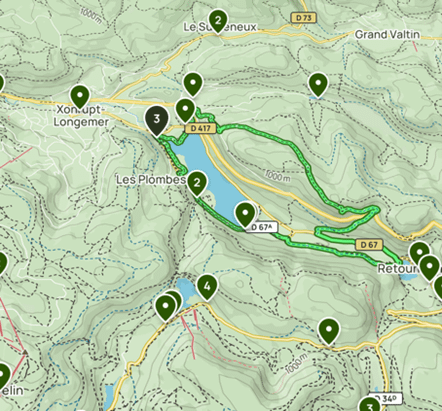
Task: Click the Xonrupt-Longemer town label
Action: [81, 116]
